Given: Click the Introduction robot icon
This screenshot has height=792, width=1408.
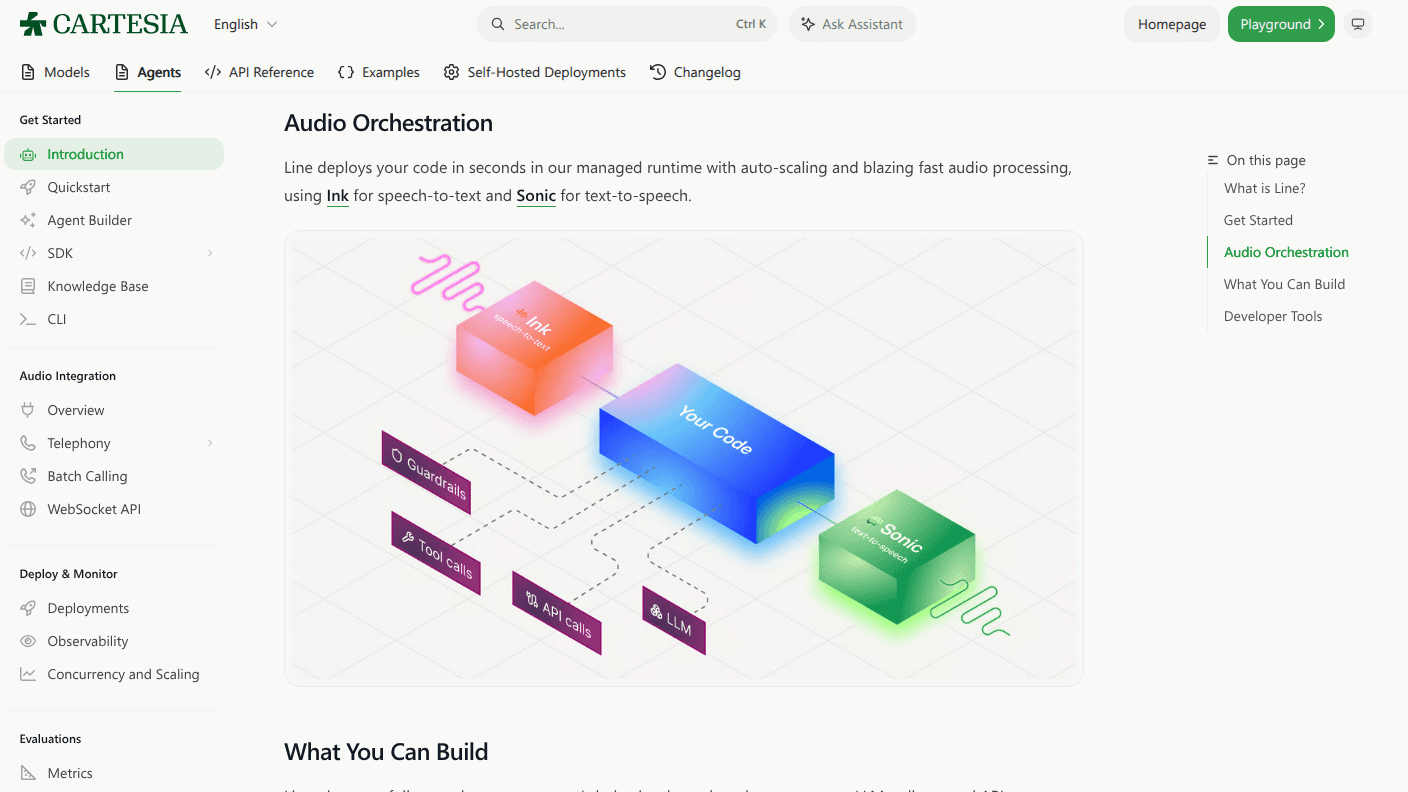Looking at the screenshot, I should (x=28, y=154).
